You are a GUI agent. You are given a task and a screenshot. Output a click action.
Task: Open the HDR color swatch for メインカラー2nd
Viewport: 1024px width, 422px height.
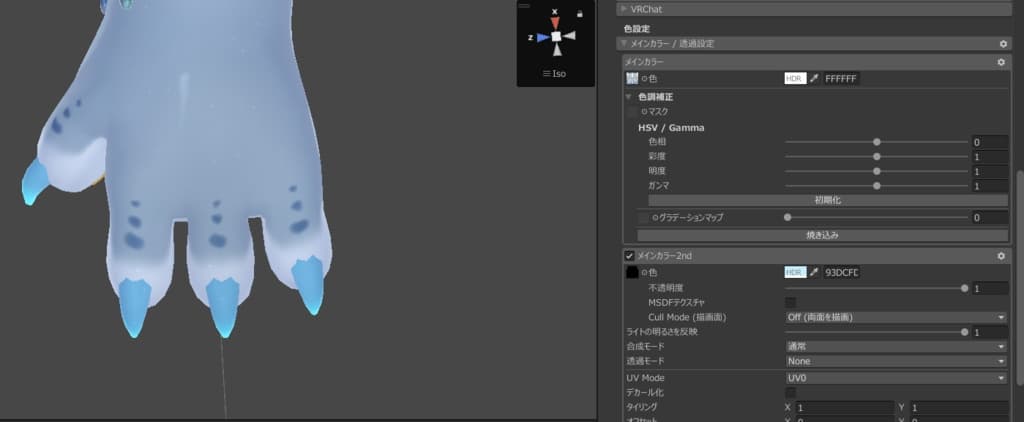pos(795,272)
